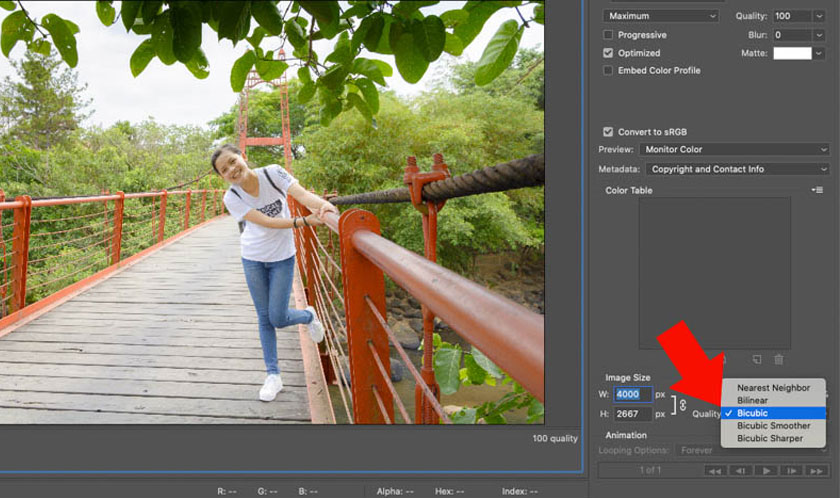This screenshot has height=498, width=840.
Task: Select Nearest Neighbor from the list
Action: pos(773,387)
